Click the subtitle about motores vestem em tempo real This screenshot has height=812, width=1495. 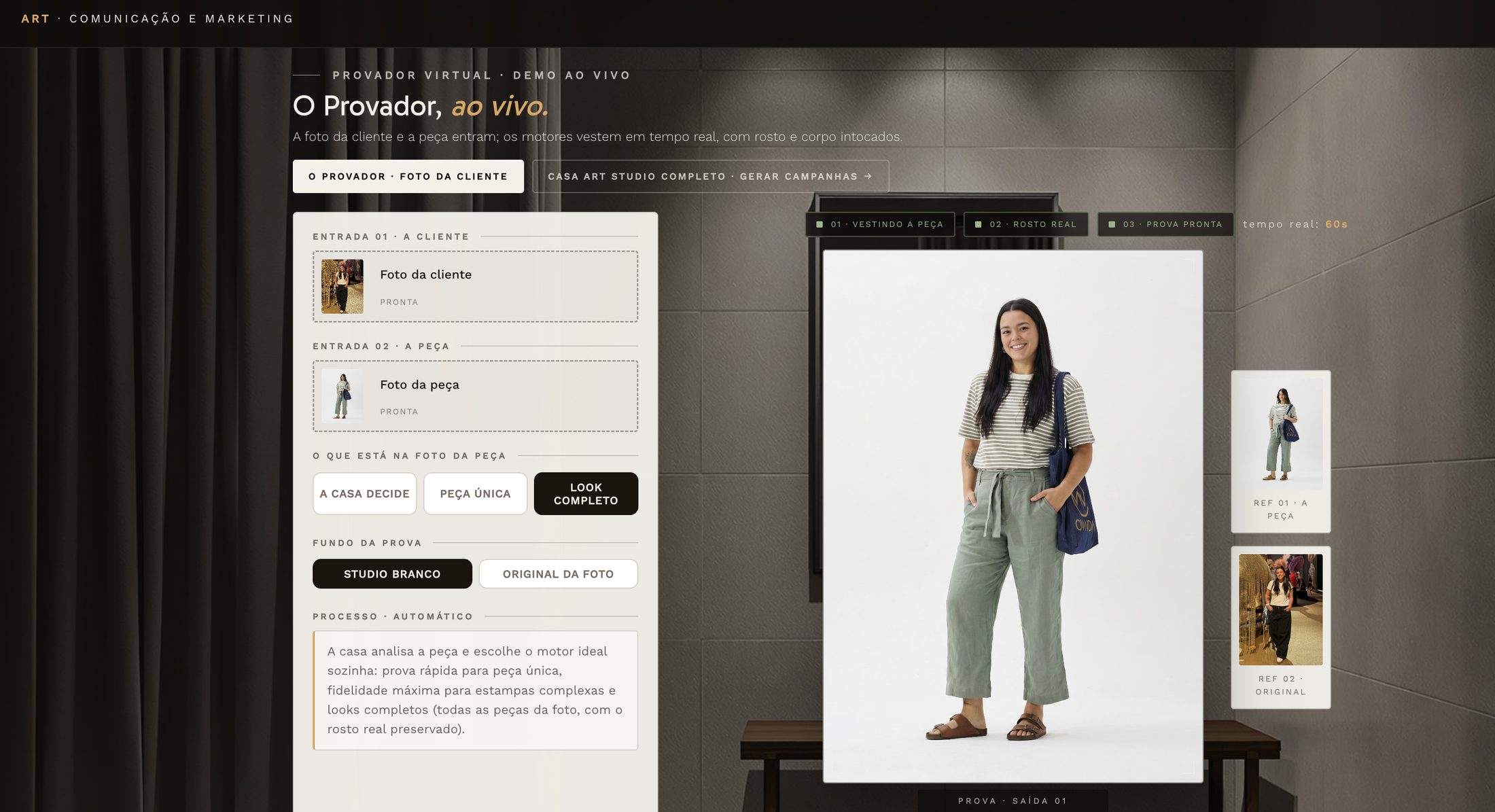pos(597,137)
